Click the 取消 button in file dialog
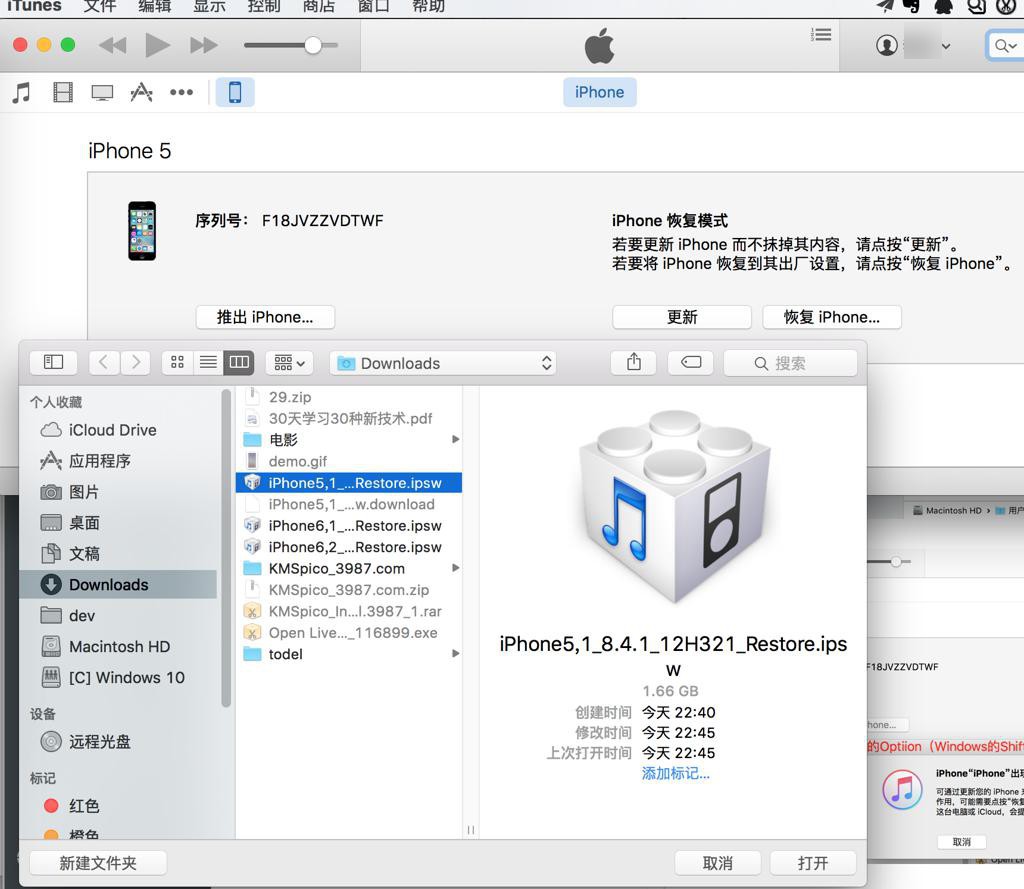 tap(717, 863)
